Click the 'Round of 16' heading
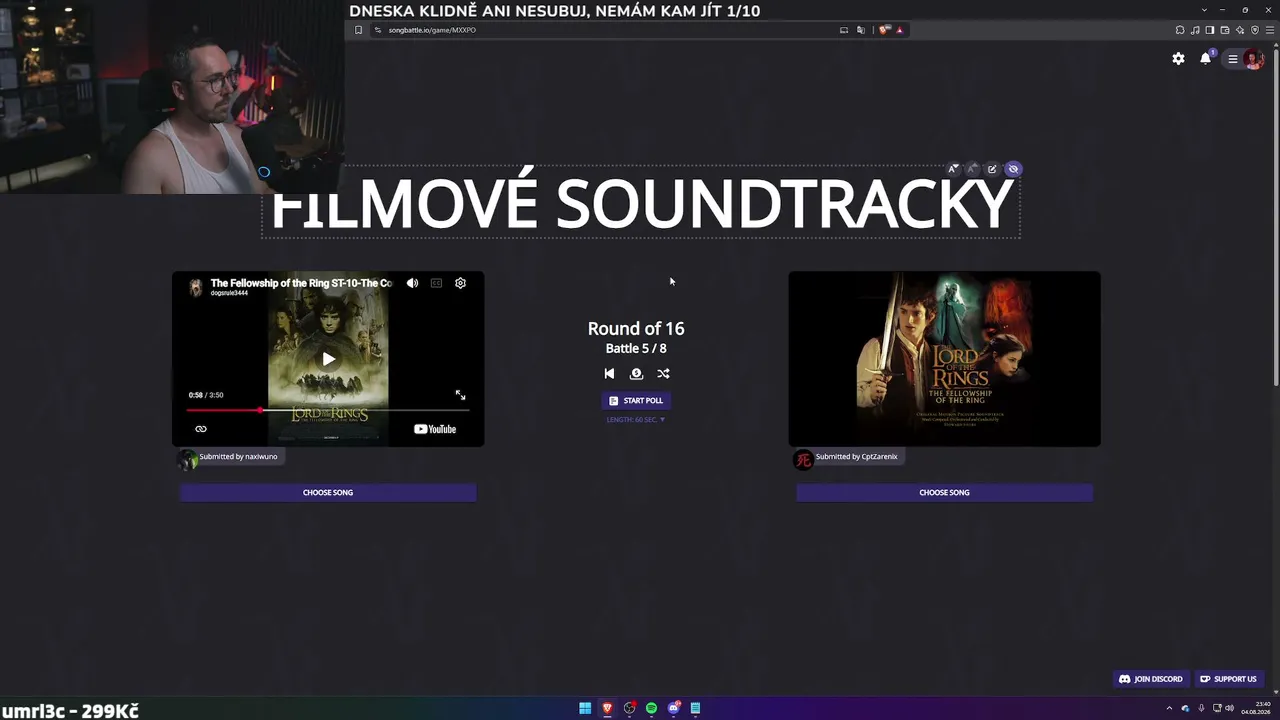The width and height of the screenshot is (1280, 720). click(x=636, y=328)
